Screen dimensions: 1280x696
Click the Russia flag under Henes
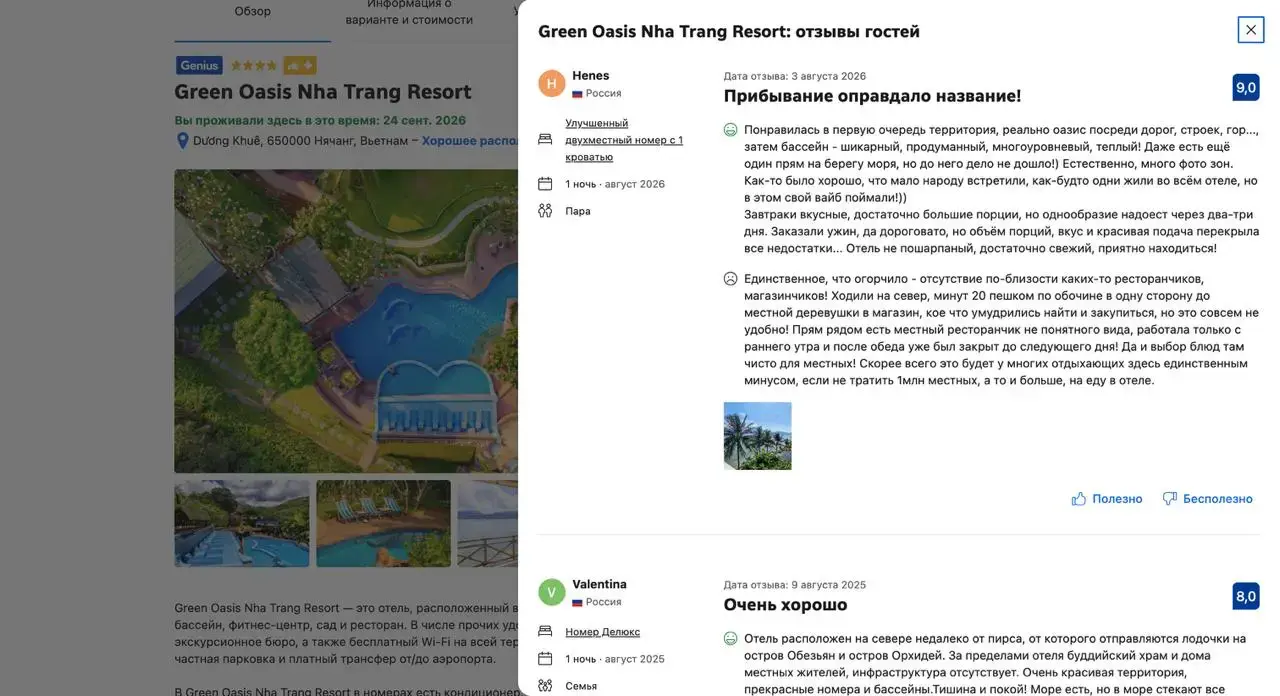[577, 94]
